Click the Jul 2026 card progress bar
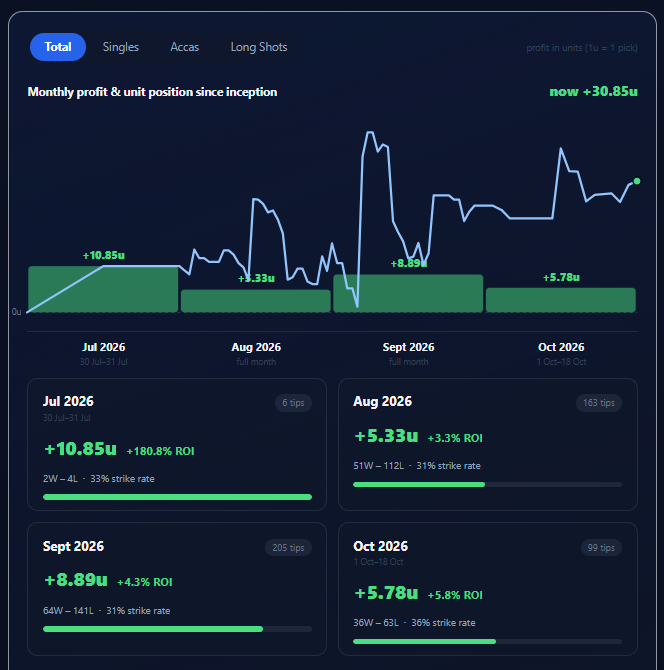 pyautogui.click(x=177, y=497)
